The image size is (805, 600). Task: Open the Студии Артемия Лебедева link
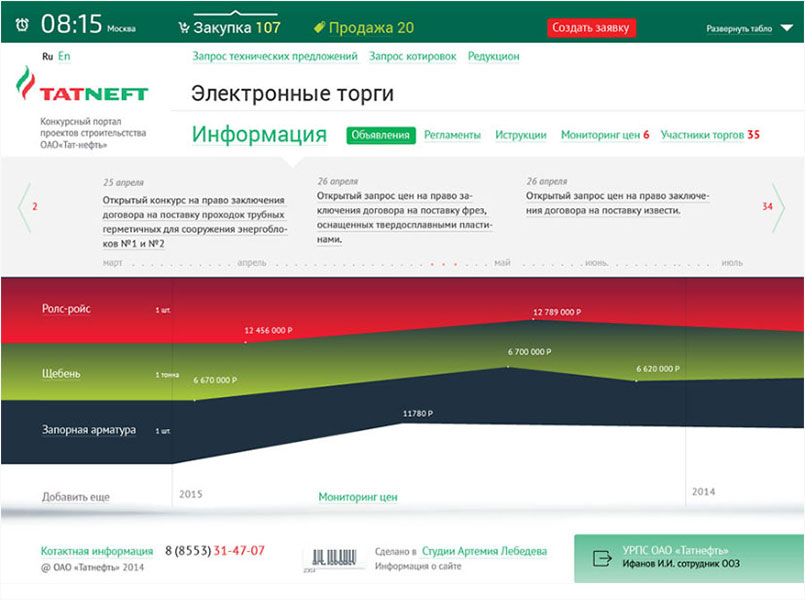484,551
